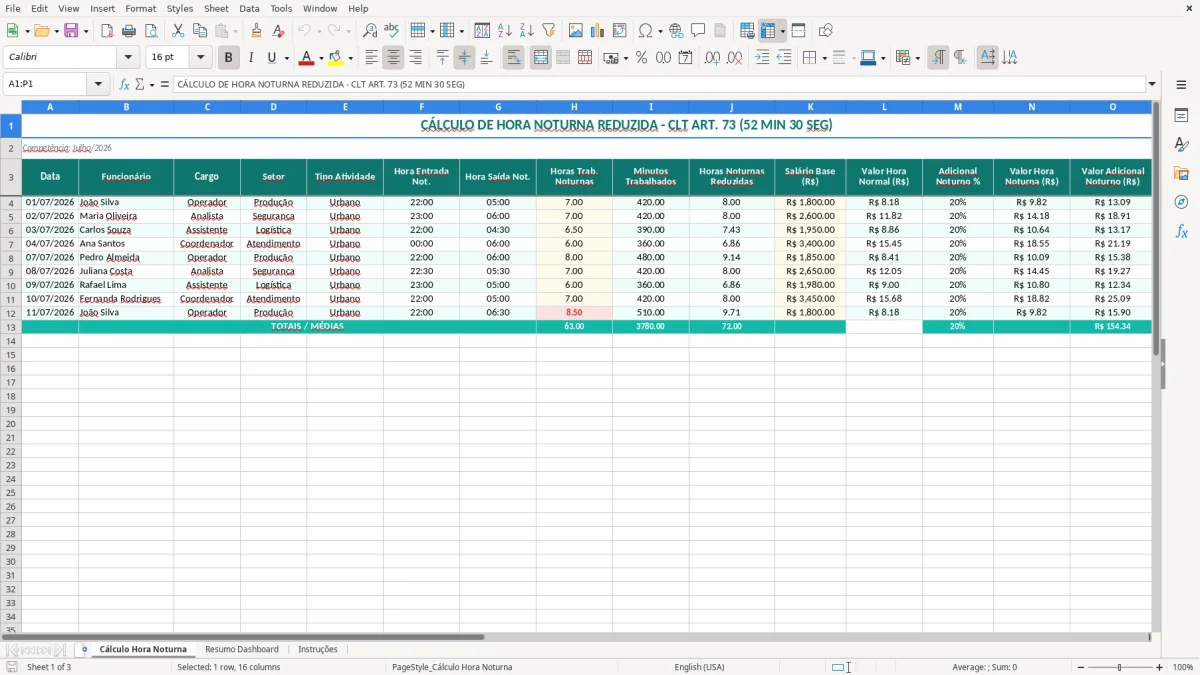The height and width of the screenshot is (675, 1200).
Task: Open Find and Replace icon
Action: tap(370, 31)
